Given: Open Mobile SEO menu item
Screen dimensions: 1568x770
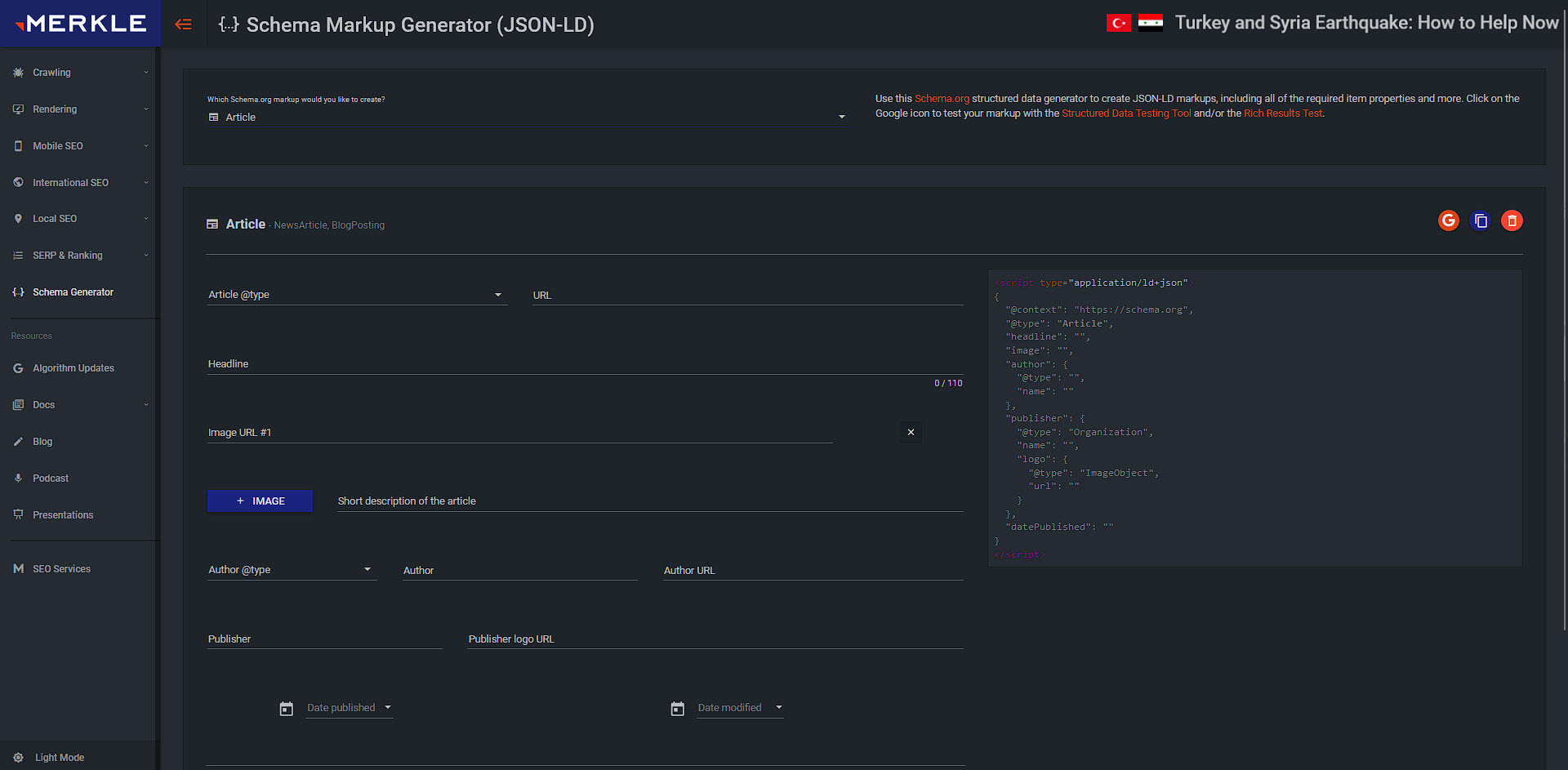Looking at the screenshot, I should (x=80, y=146).
